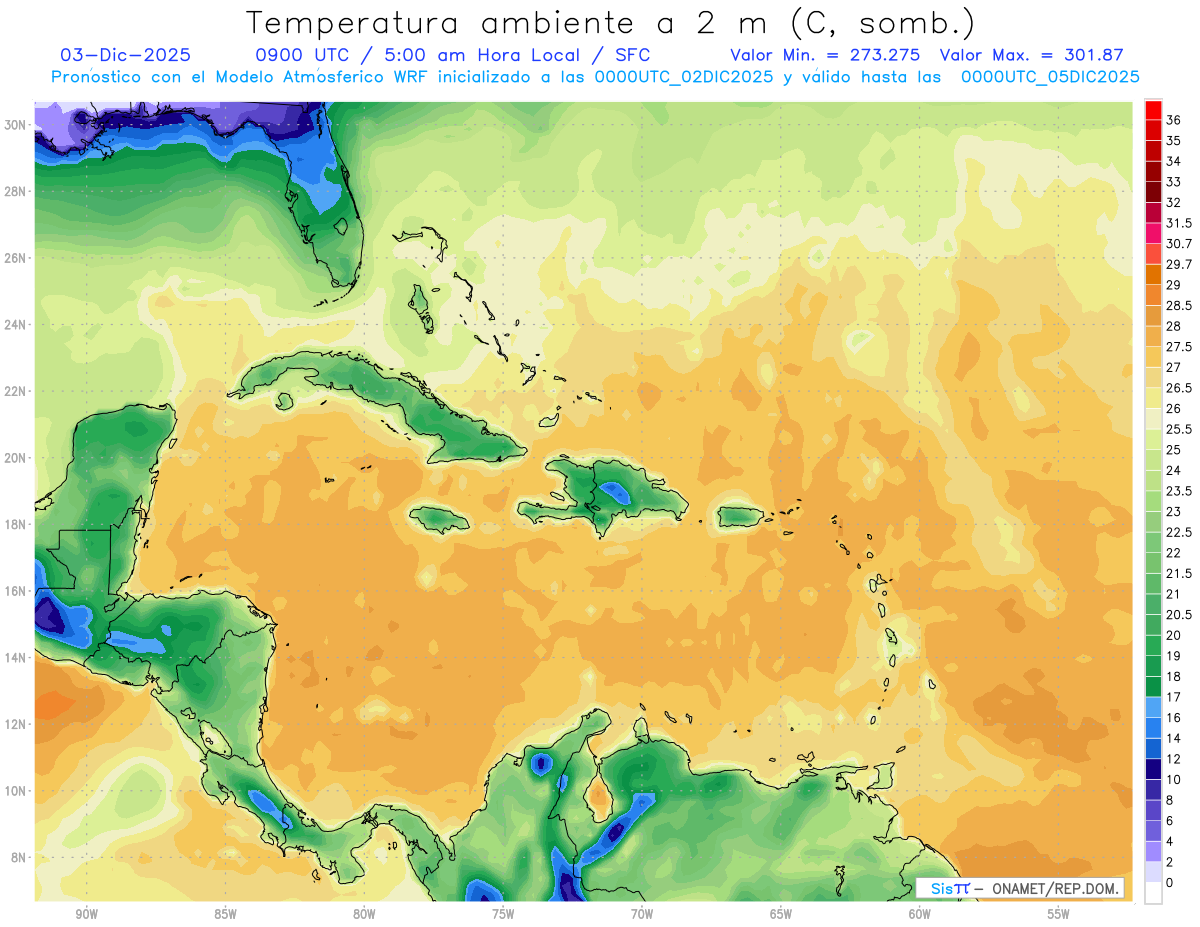
Task: Click the legend value '17'
Action: [x=1174, y=697]
